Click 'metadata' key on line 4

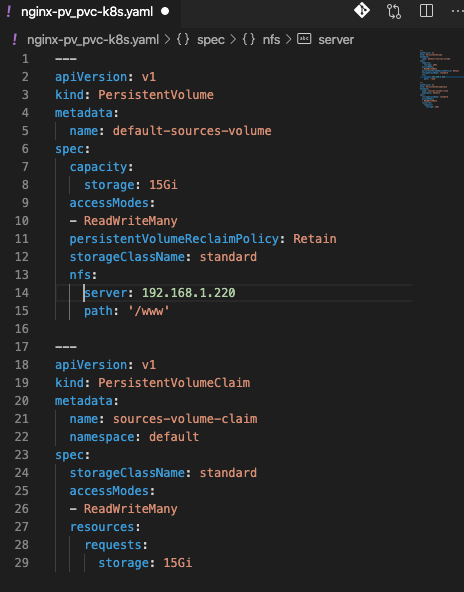84,113
